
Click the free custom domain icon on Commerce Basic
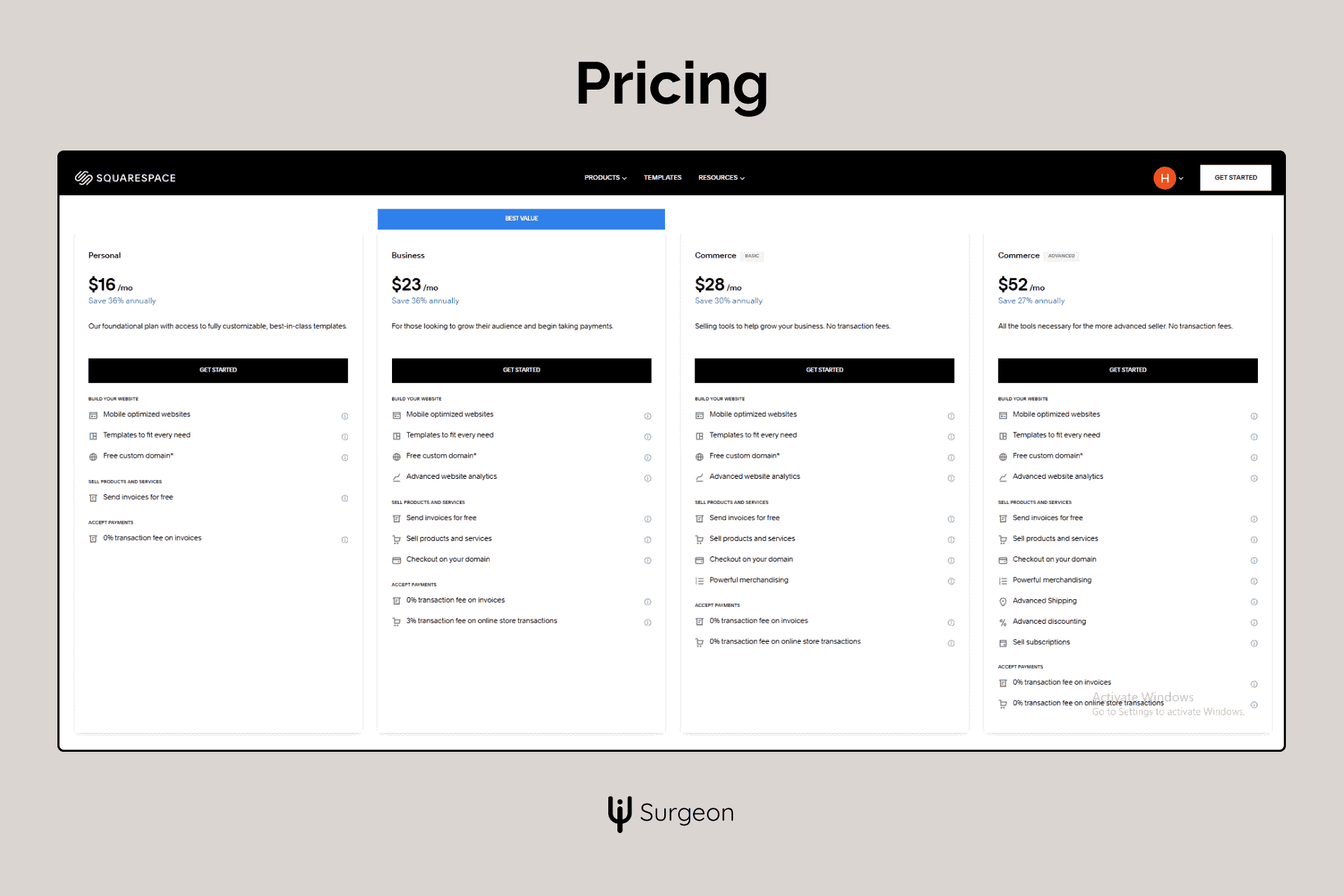tap(700, 455)
